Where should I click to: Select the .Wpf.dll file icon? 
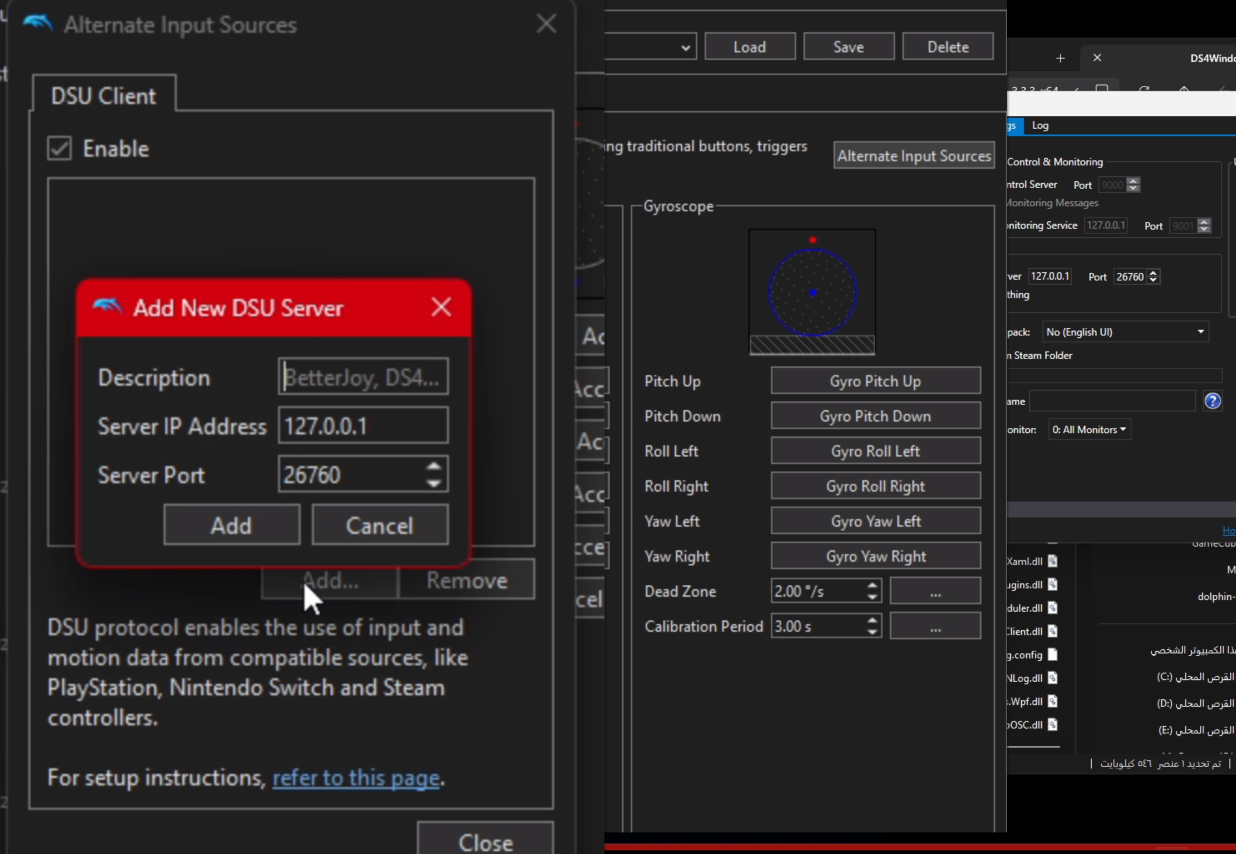(x=1053, y=701)
